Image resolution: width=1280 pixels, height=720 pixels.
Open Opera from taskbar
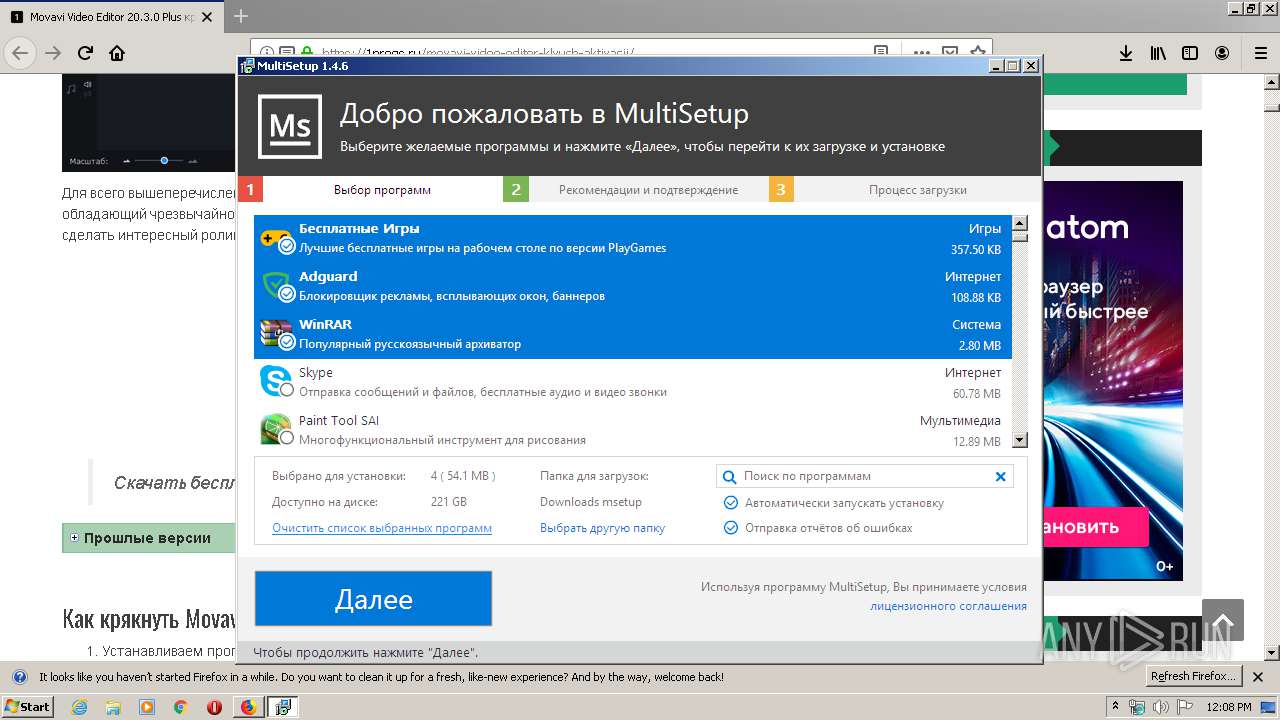(x=214, y=707)
